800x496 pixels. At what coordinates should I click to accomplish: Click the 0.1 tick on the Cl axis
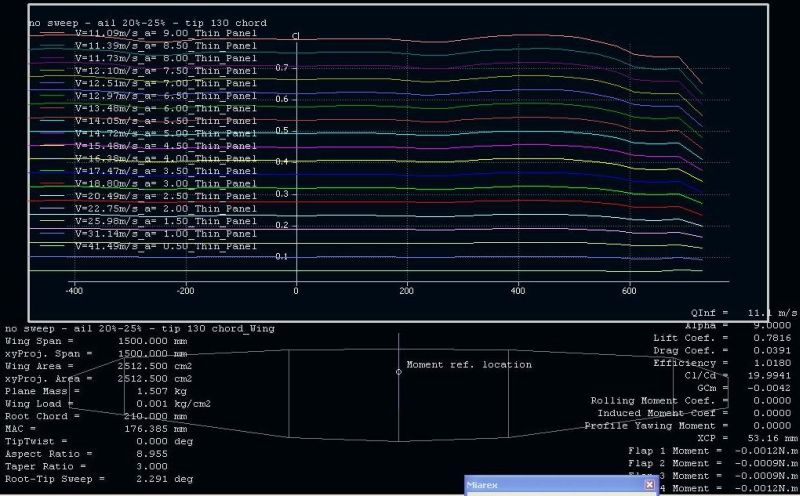[x=282, y=257]
